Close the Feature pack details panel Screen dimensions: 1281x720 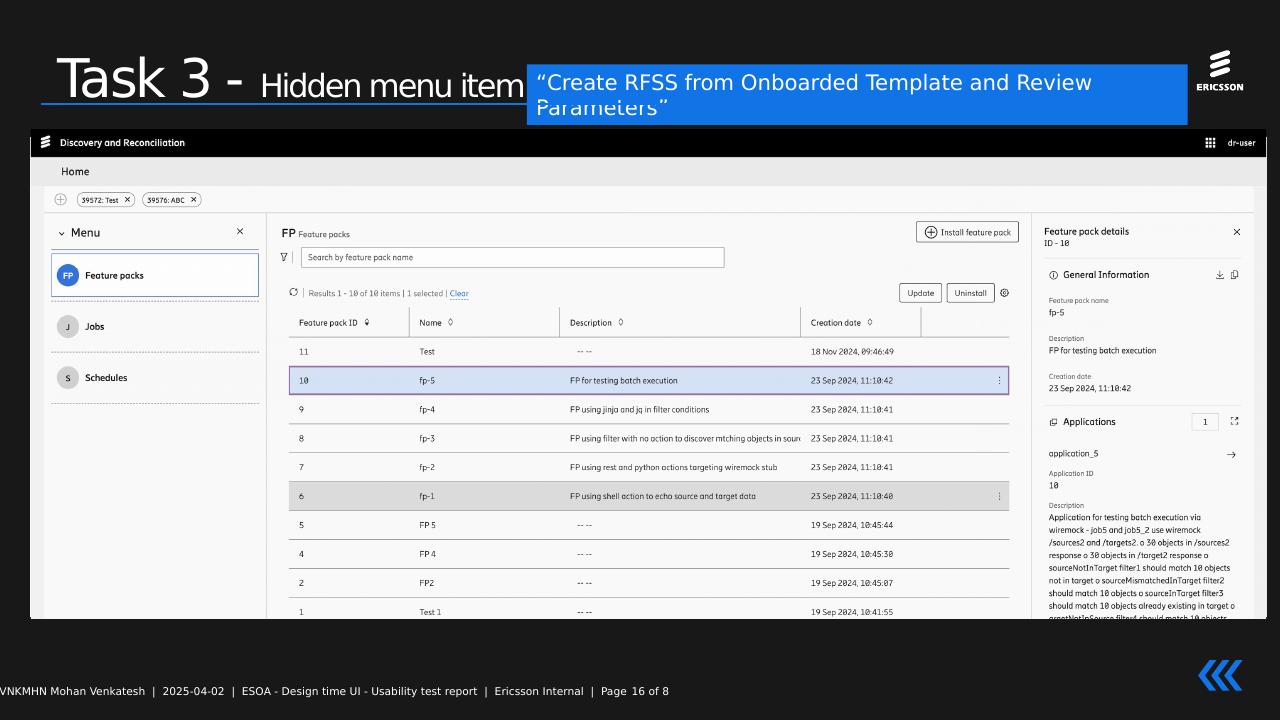[1237, 232]
